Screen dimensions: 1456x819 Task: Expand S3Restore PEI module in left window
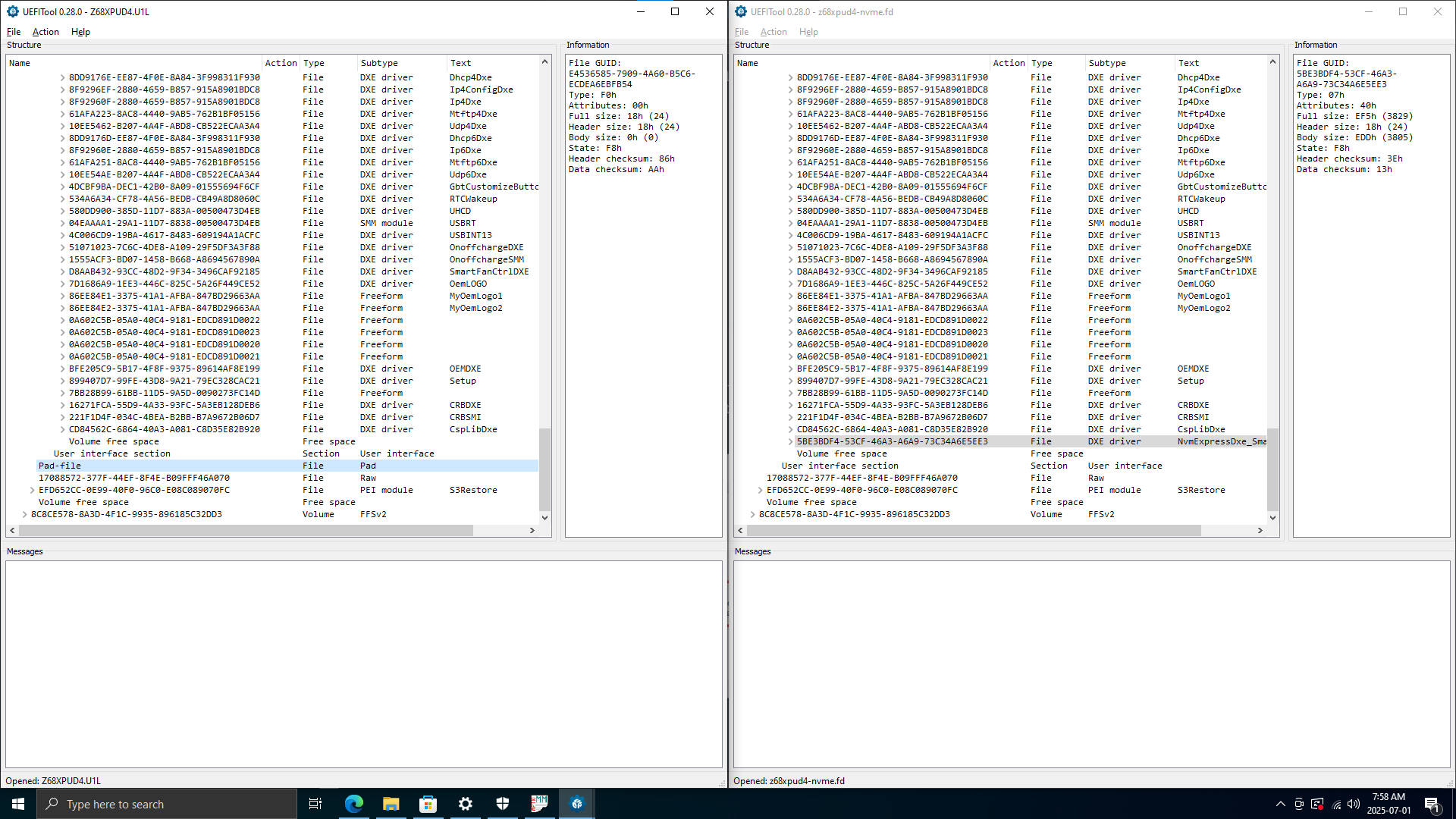[32, 490]
